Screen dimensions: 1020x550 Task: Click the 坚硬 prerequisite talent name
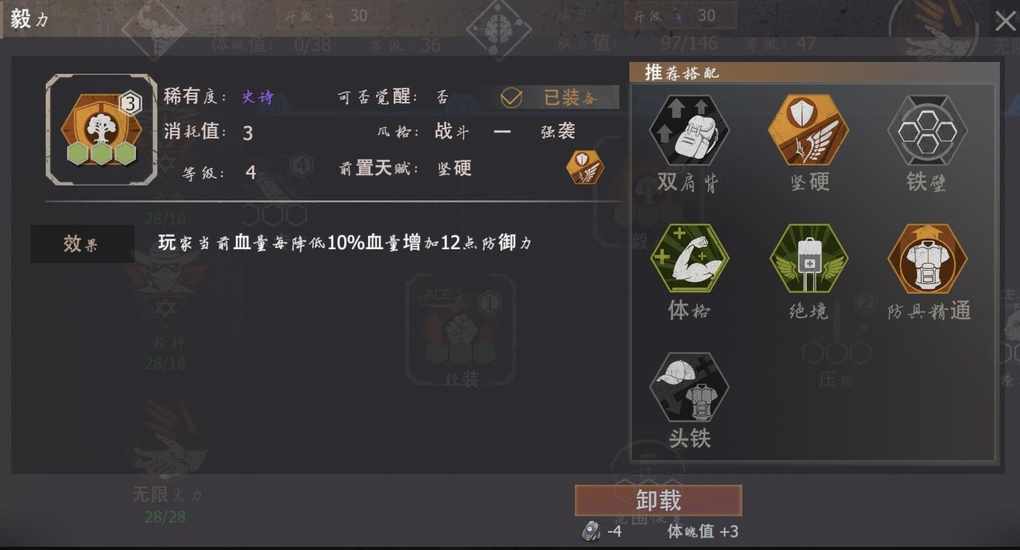pos(454,169)
